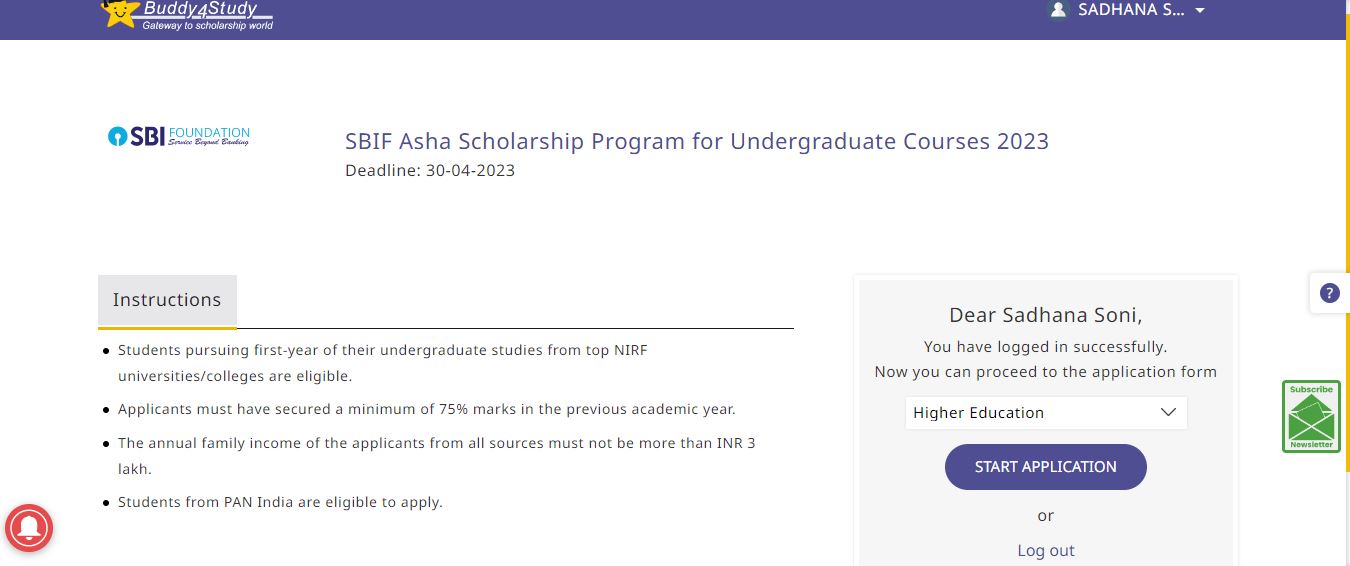Click the SBIF Asha Scholarship Program title
The height and width of the screenshot is (566, 1350).
[x=697, y=141]
